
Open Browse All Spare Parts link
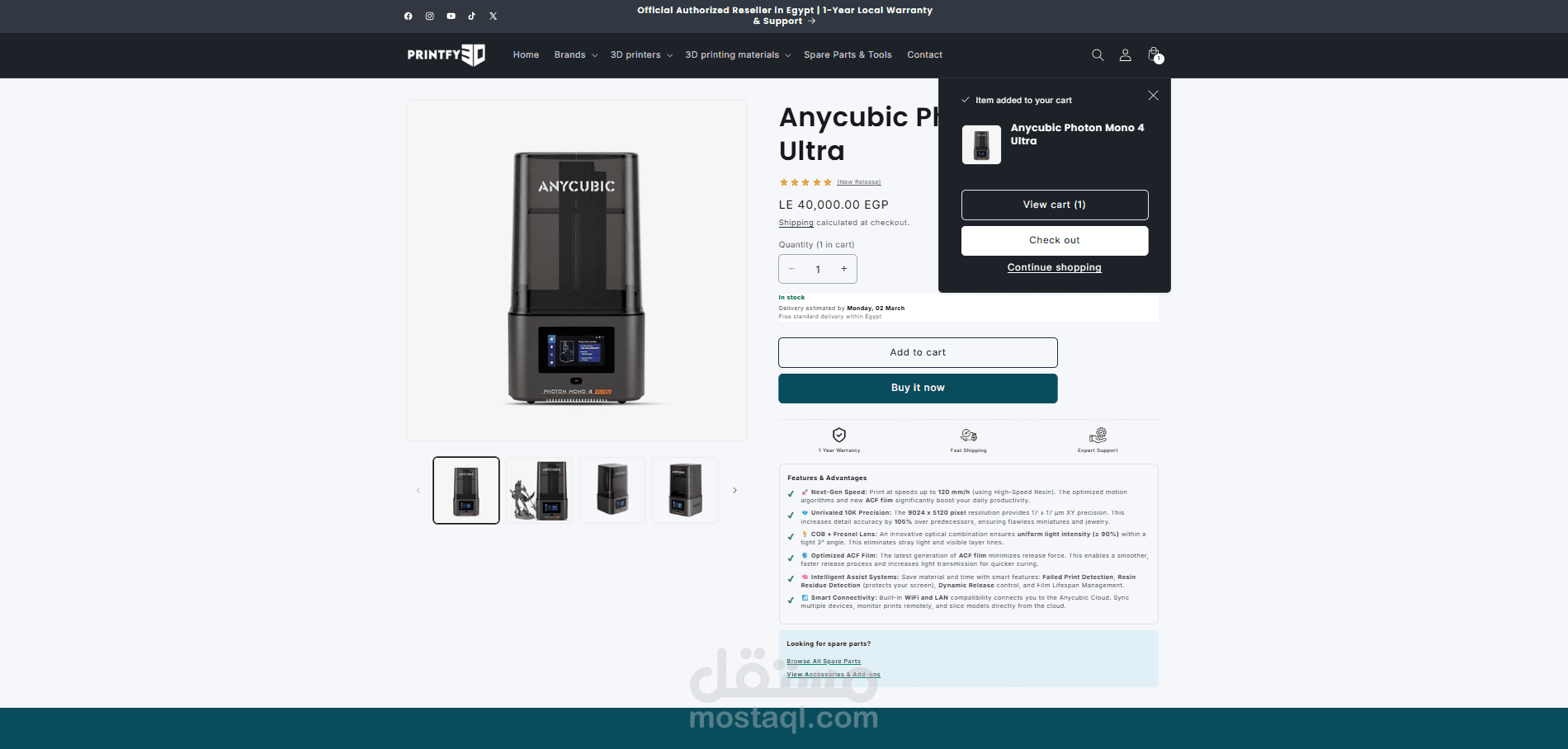pyautogui.click(x=824, y=662)
